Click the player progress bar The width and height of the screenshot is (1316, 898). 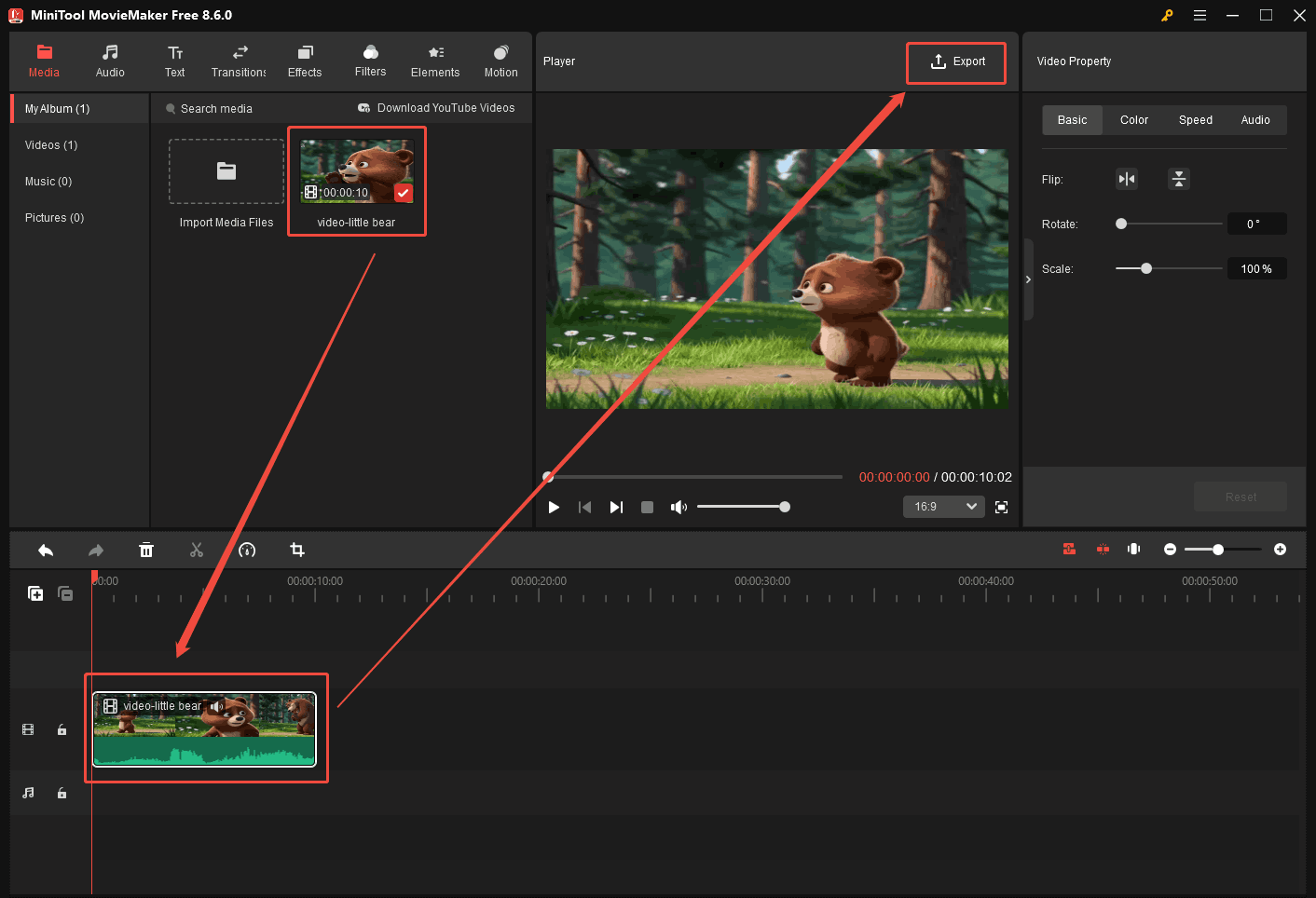[694, 477]
